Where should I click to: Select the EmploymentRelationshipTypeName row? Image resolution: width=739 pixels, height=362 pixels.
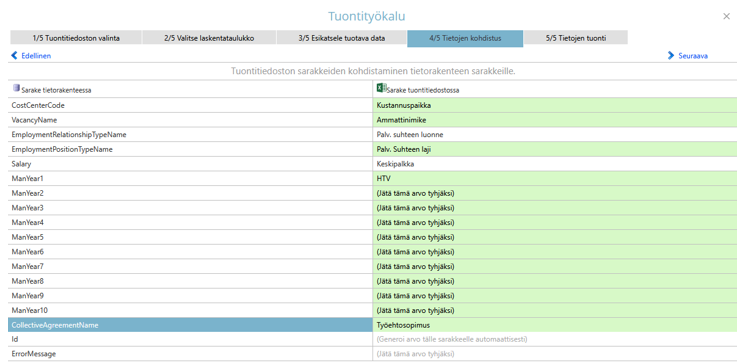point(190,135)
